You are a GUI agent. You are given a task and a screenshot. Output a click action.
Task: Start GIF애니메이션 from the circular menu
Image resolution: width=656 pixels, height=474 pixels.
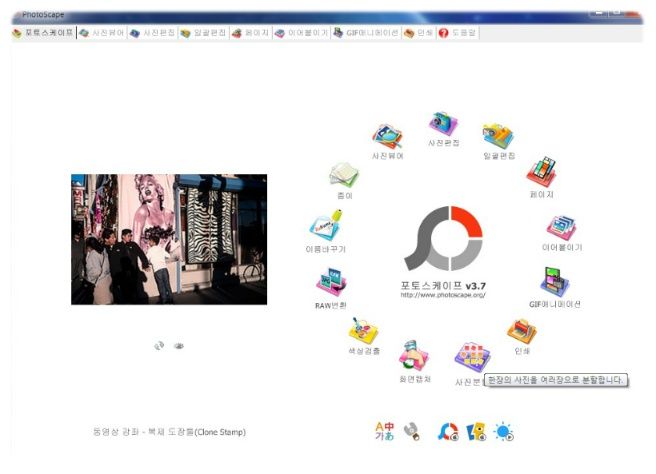555,282
